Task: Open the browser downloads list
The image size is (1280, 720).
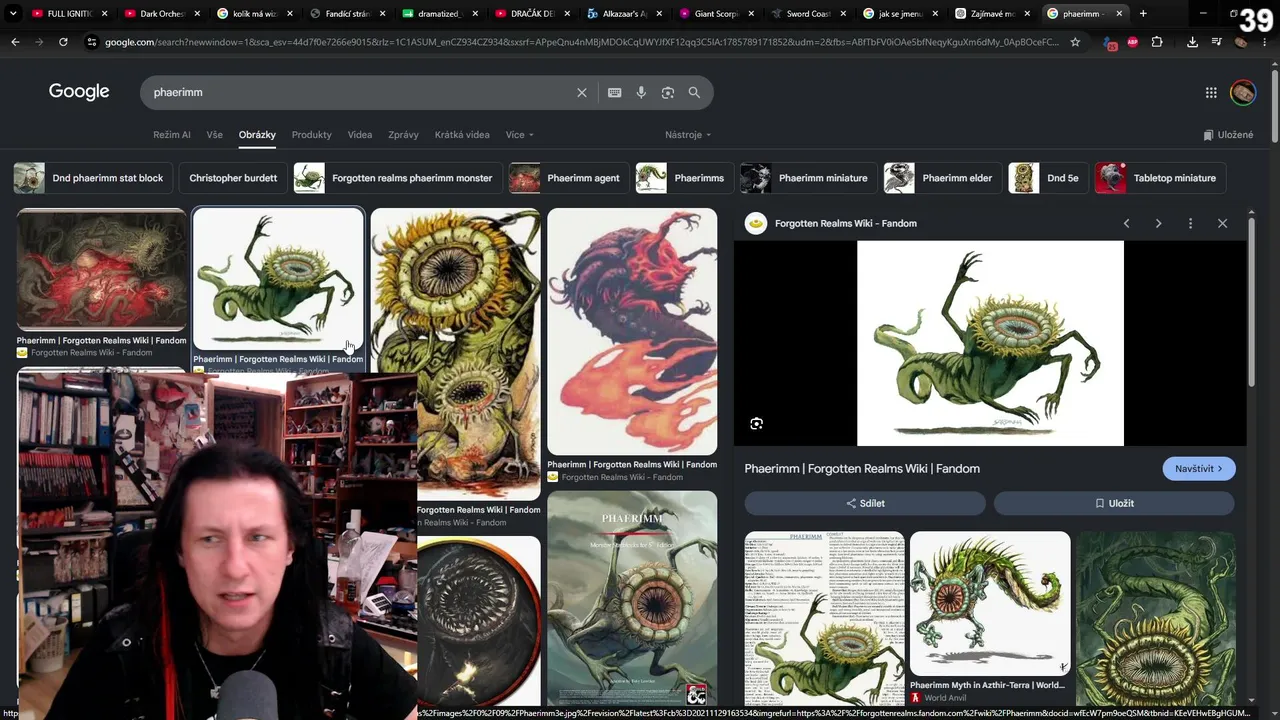Action: [1192, 42]
